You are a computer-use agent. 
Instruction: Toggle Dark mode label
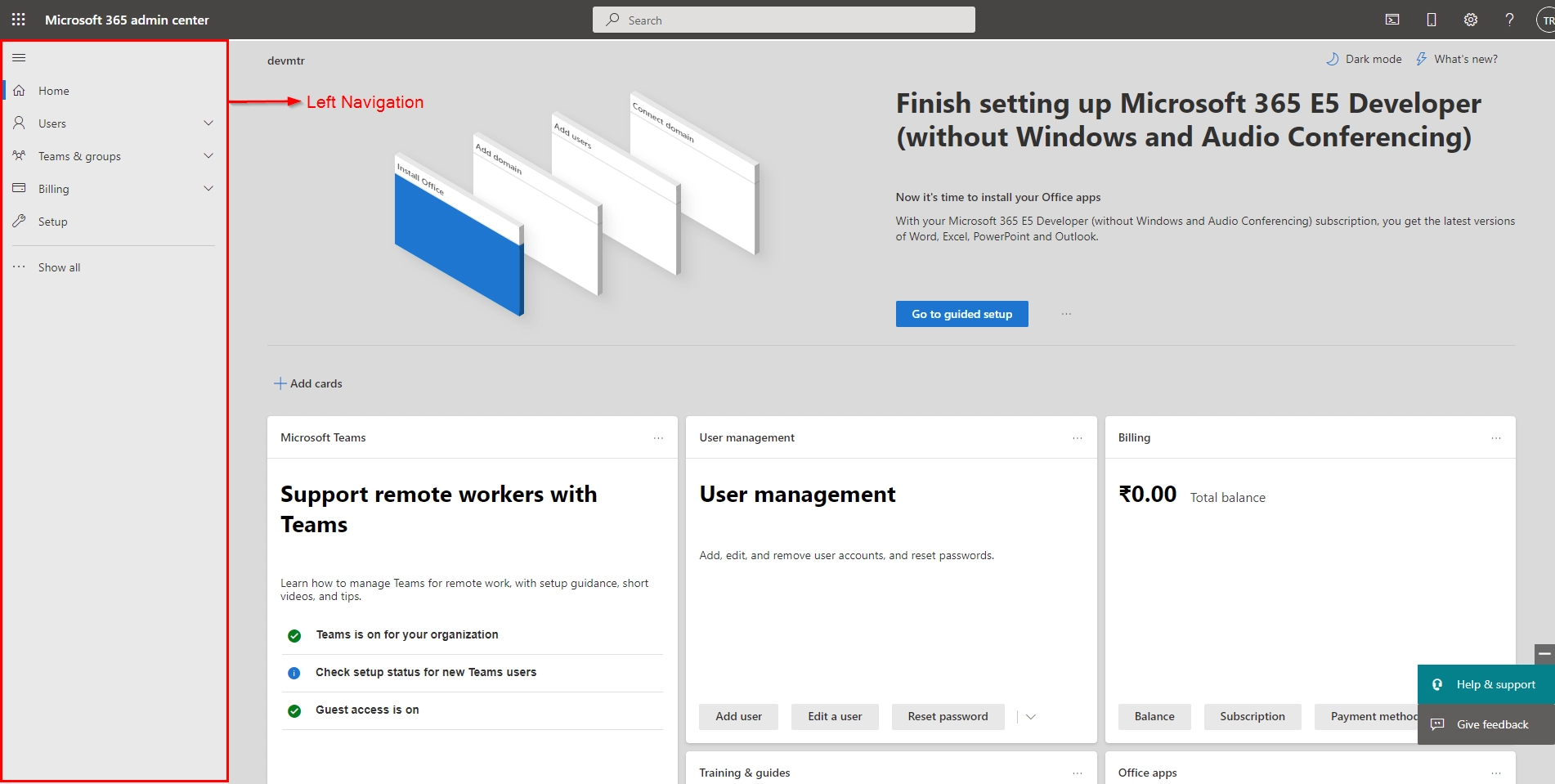(x=1374, y=59)
